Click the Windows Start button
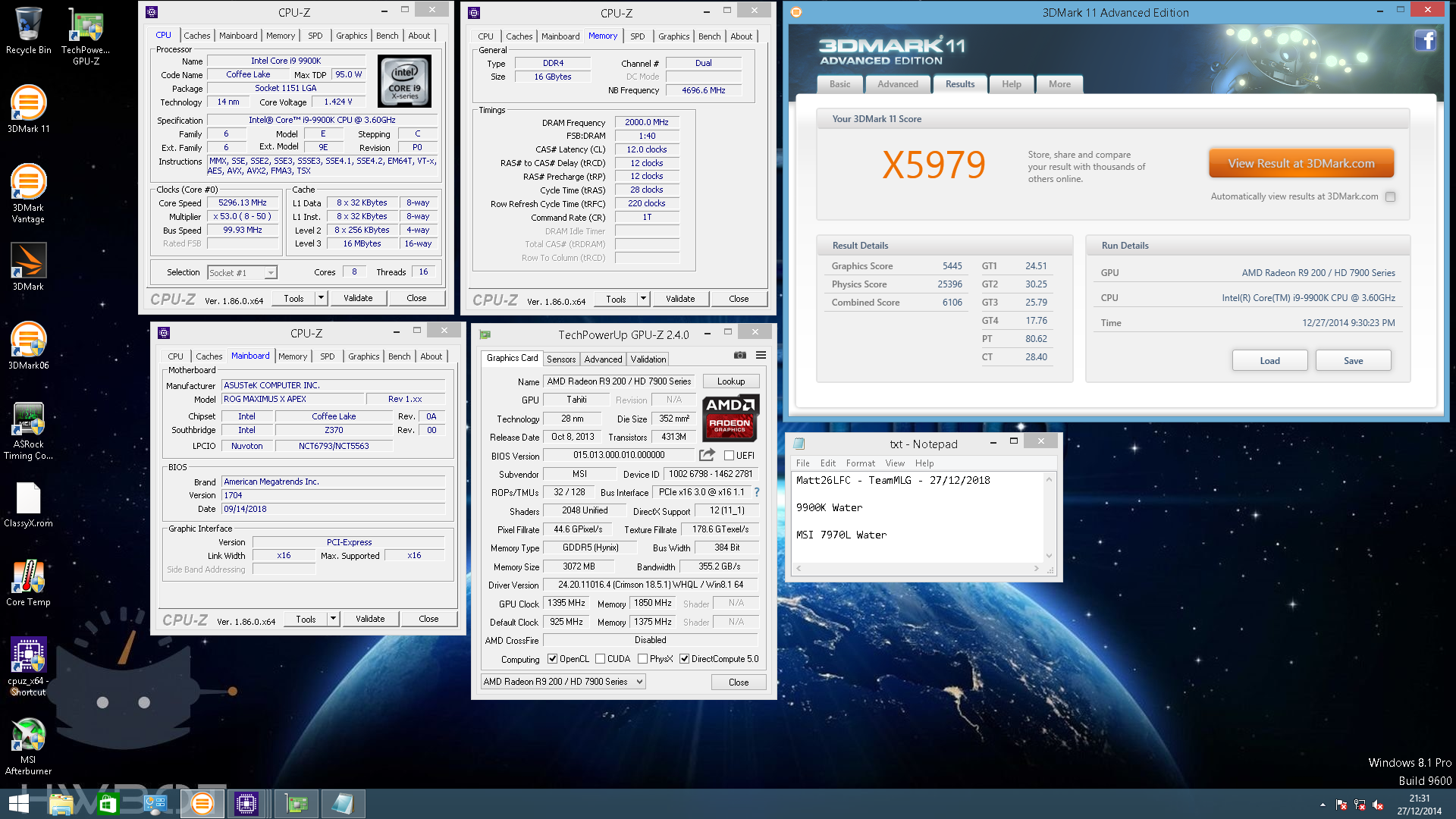The height and width of the screenshot is (819, 1456). [x=18, y=804]
